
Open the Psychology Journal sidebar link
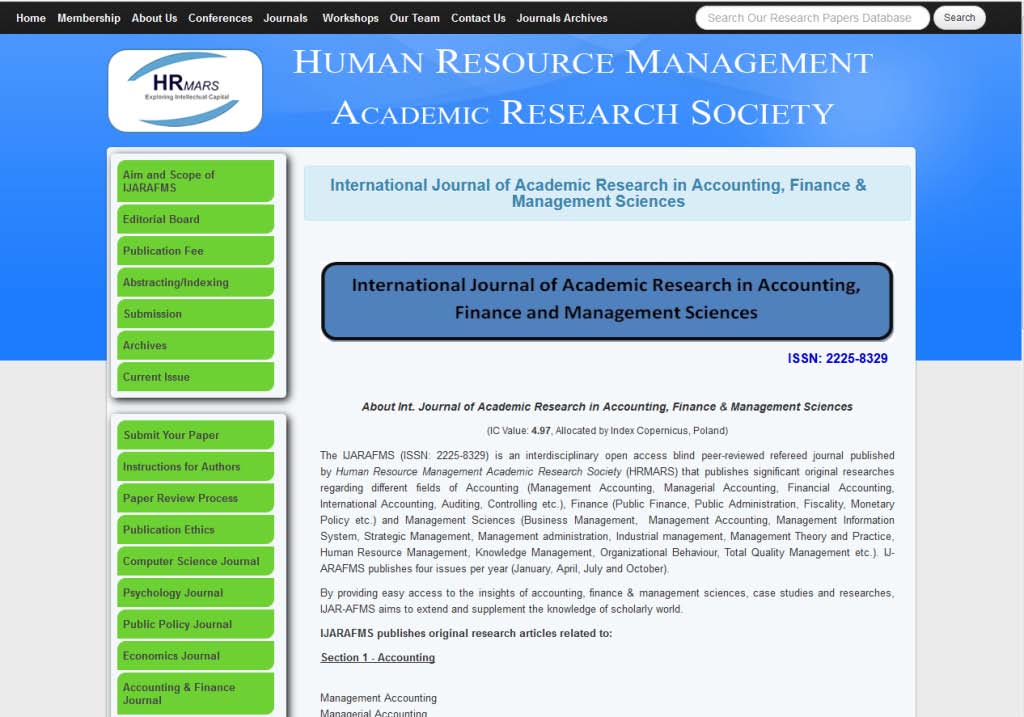[195, 593]
